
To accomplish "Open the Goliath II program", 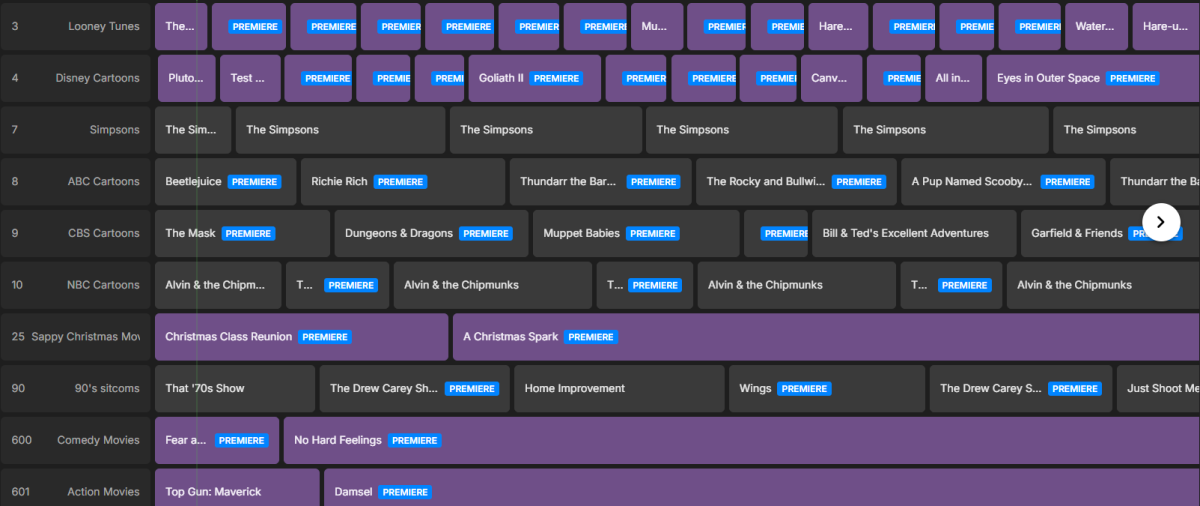I will pyautogui.click(x=534, y=78).
